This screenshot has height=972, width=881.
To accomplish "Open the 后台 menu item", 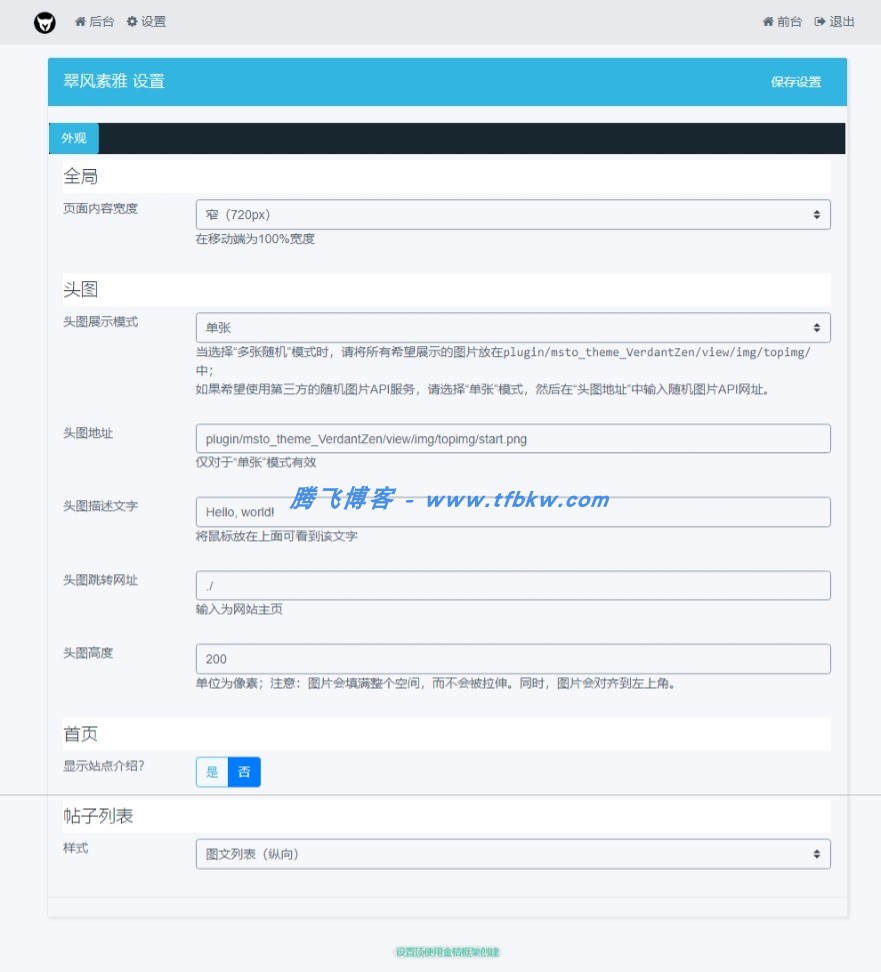I will [100, 21].
